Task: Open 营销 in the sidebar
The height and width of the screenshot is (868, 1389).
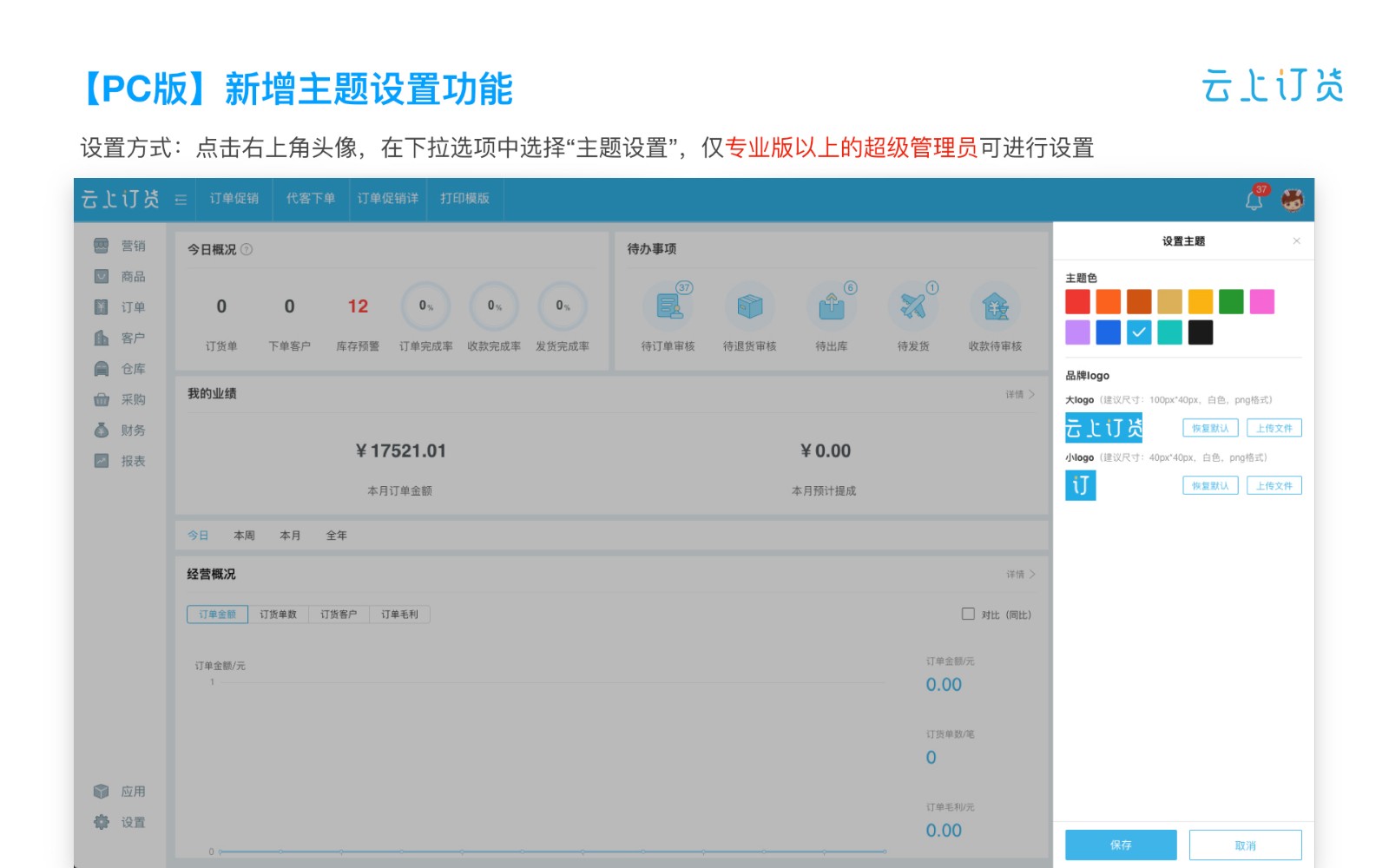Action: (120, 246)
